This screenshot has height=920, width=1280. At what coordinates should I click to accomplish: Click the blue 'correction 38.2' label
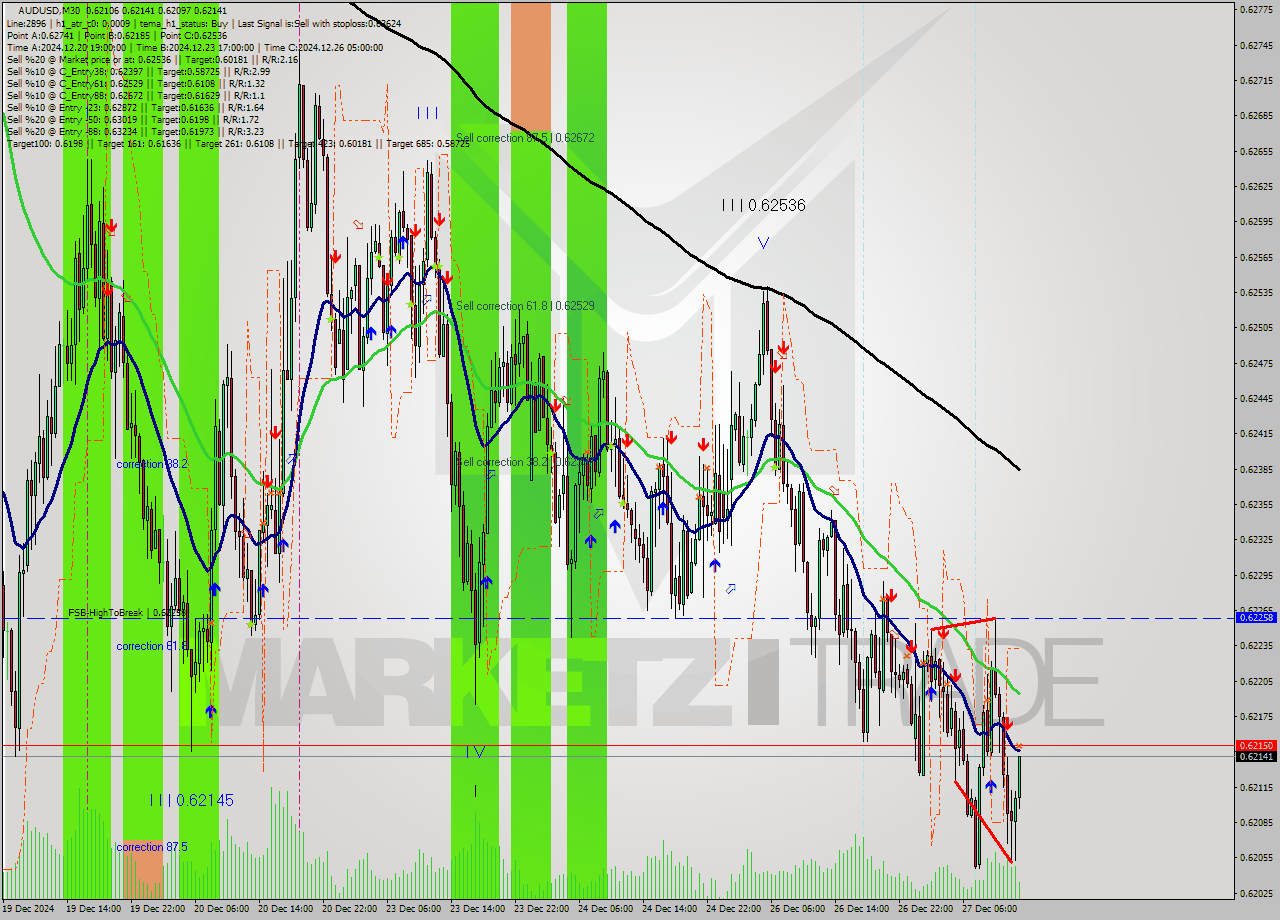pyautogui.click(x=152, y=464)
